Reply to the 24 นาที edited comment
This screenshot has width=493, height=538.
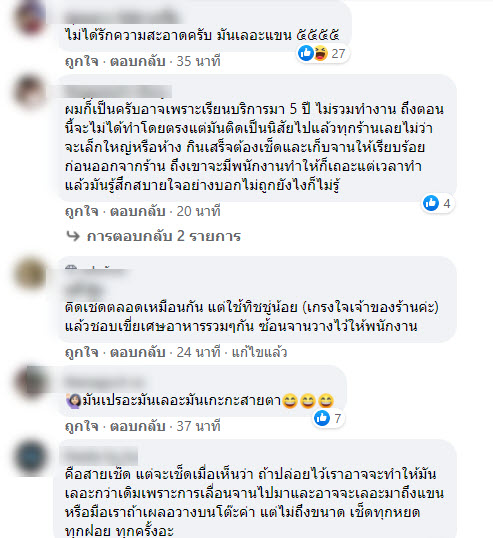point(138,352)
